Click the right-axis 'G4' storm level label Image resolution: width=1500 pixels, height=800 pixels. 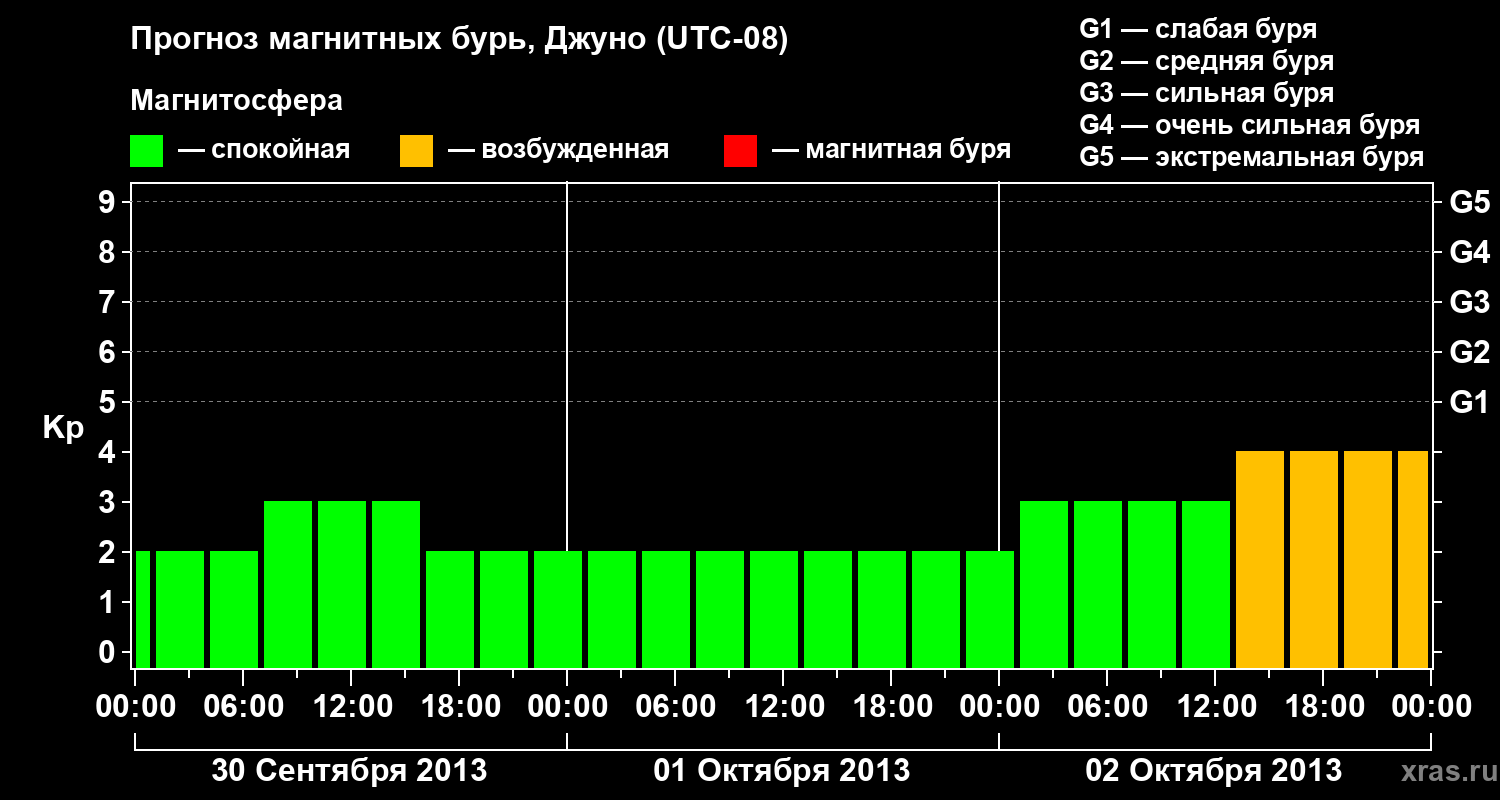[x=1470, y=252]
